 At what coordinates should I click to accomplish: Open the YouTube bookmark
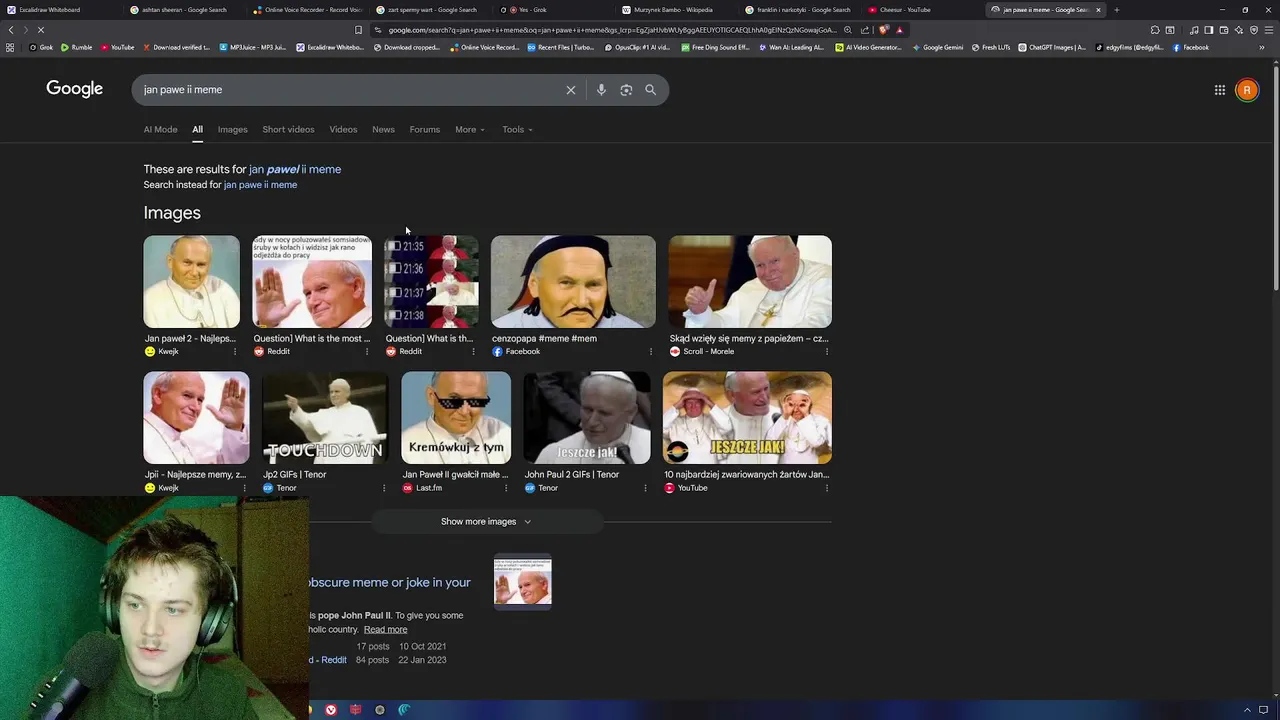tap(117, 47)
